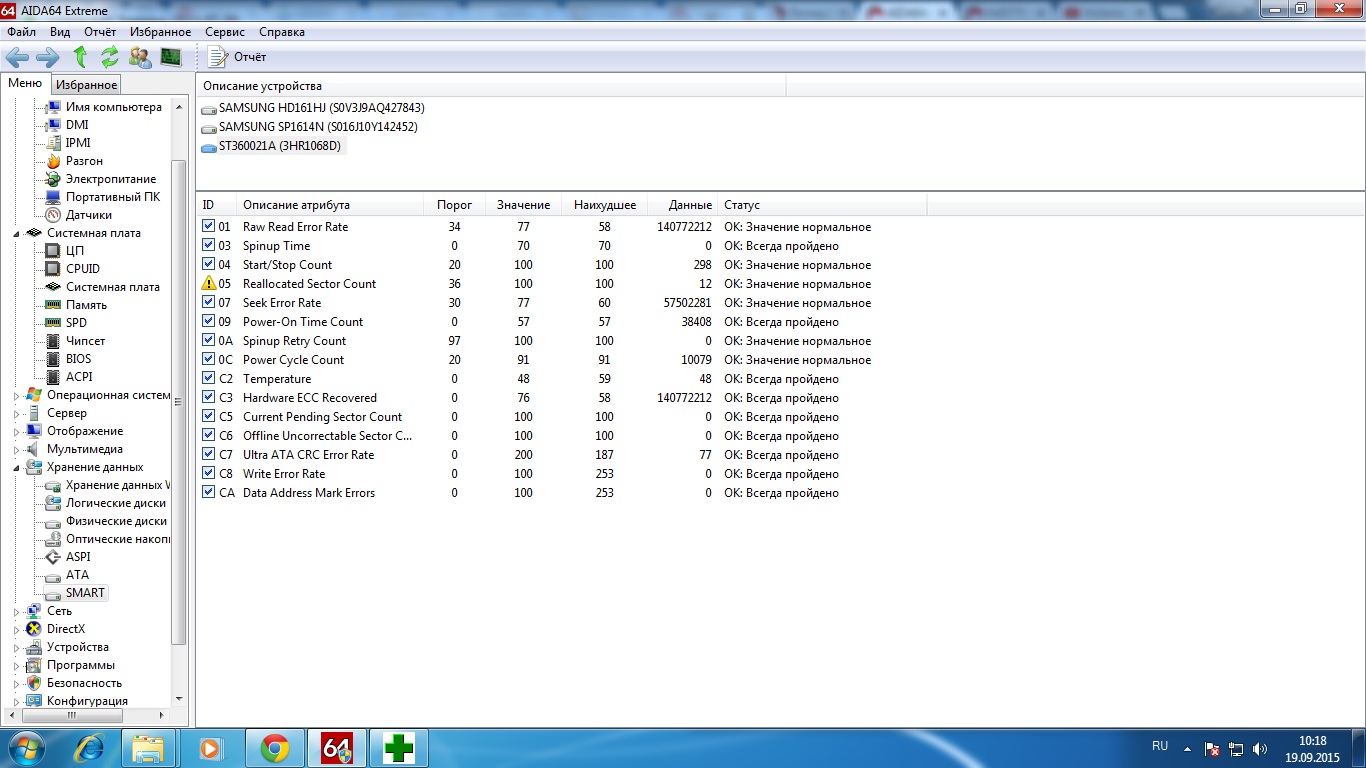Expand the Отображение tree node
Screen dimensions: 1366x768
pyautogui.click(x=16, y=432)
